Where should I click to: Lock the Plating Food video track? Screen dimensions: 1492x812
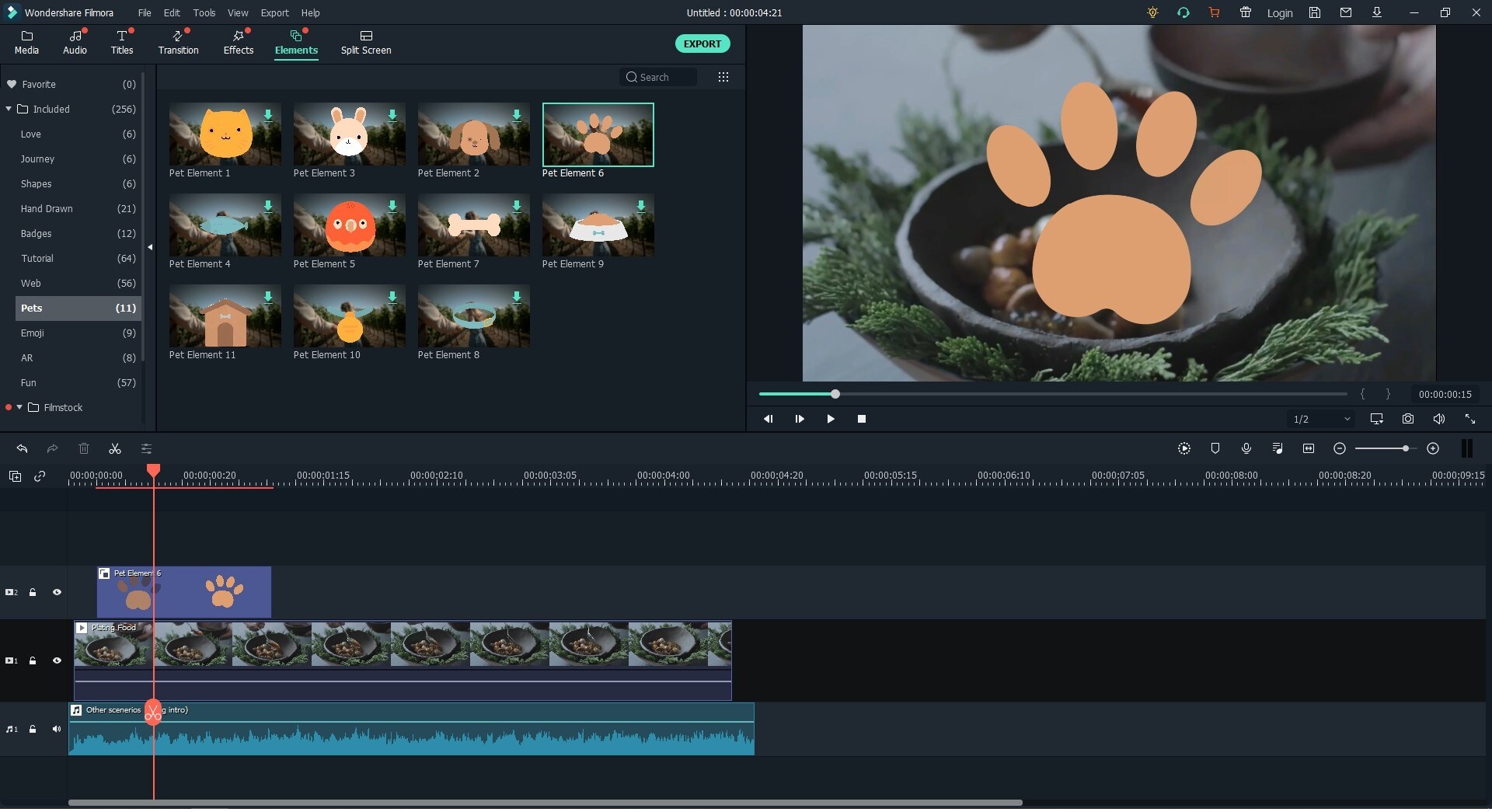point(33,660)
